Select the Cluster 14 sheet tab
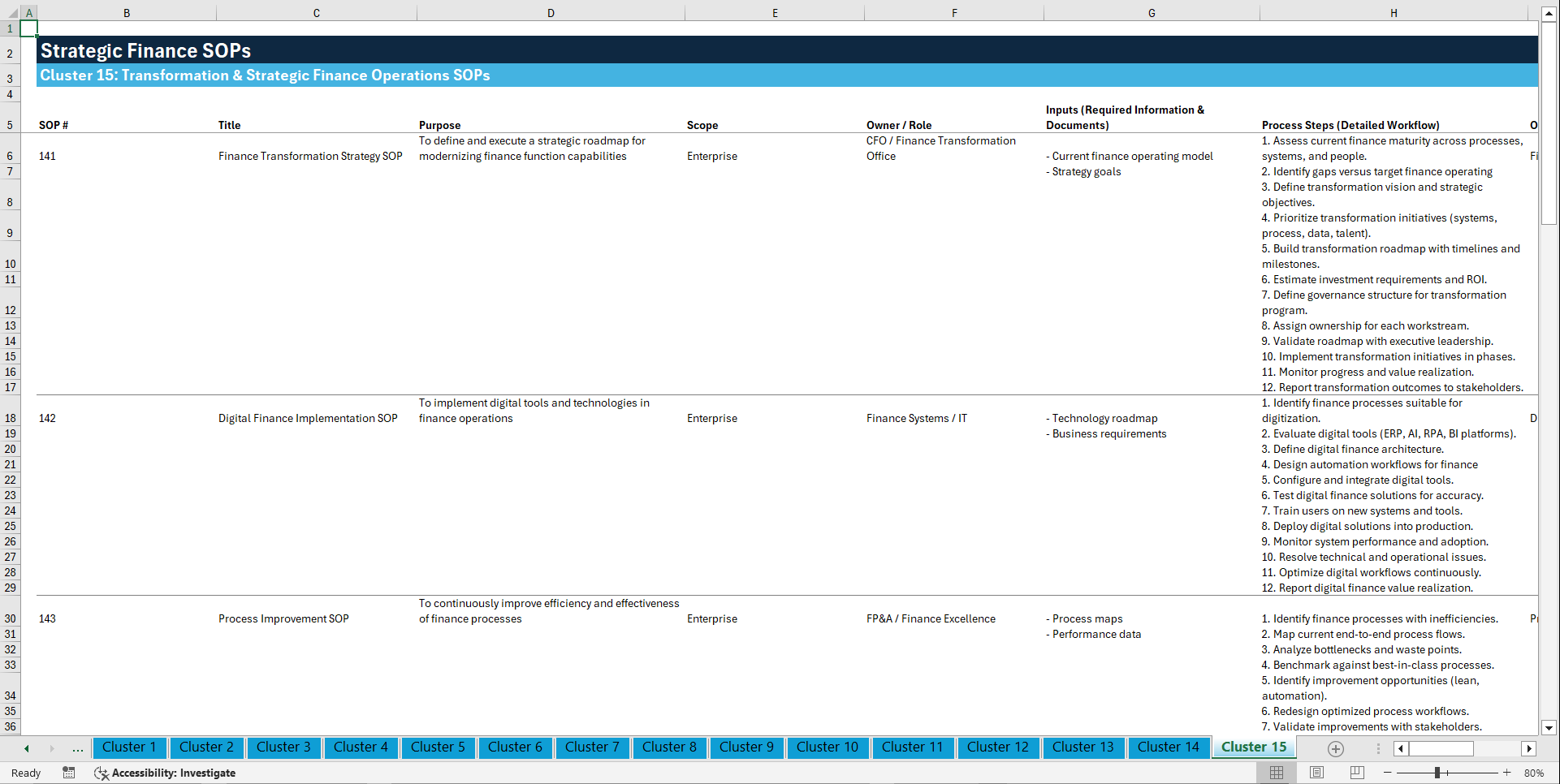Screen dimensions: 1560x784 click(1169, 747)
